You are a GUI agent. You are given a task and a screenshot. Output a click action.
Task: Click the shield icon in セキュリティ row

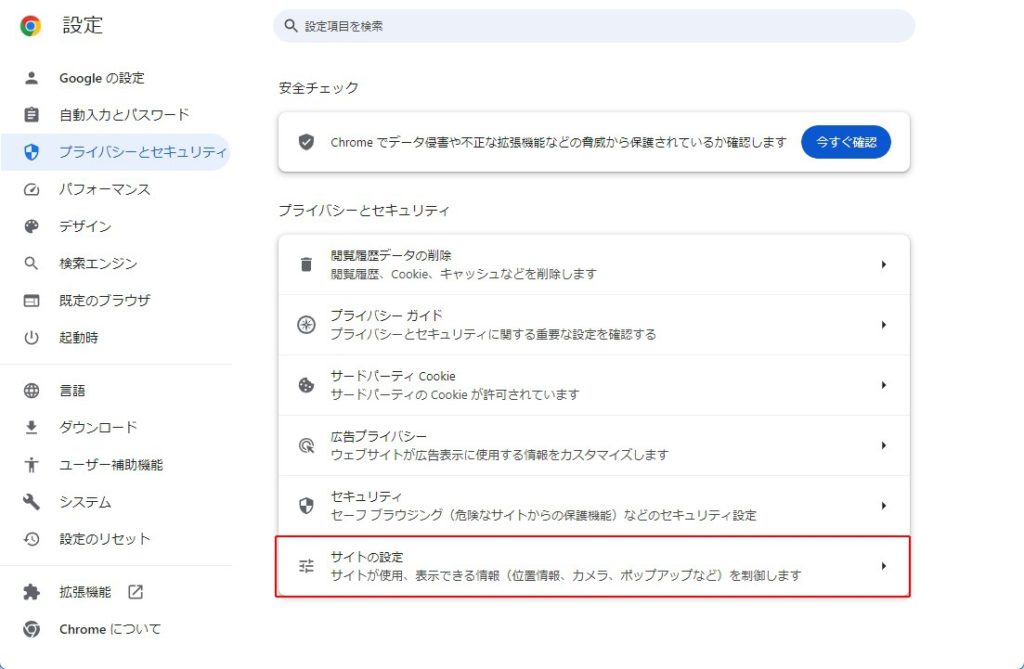(x=306, y=506)
